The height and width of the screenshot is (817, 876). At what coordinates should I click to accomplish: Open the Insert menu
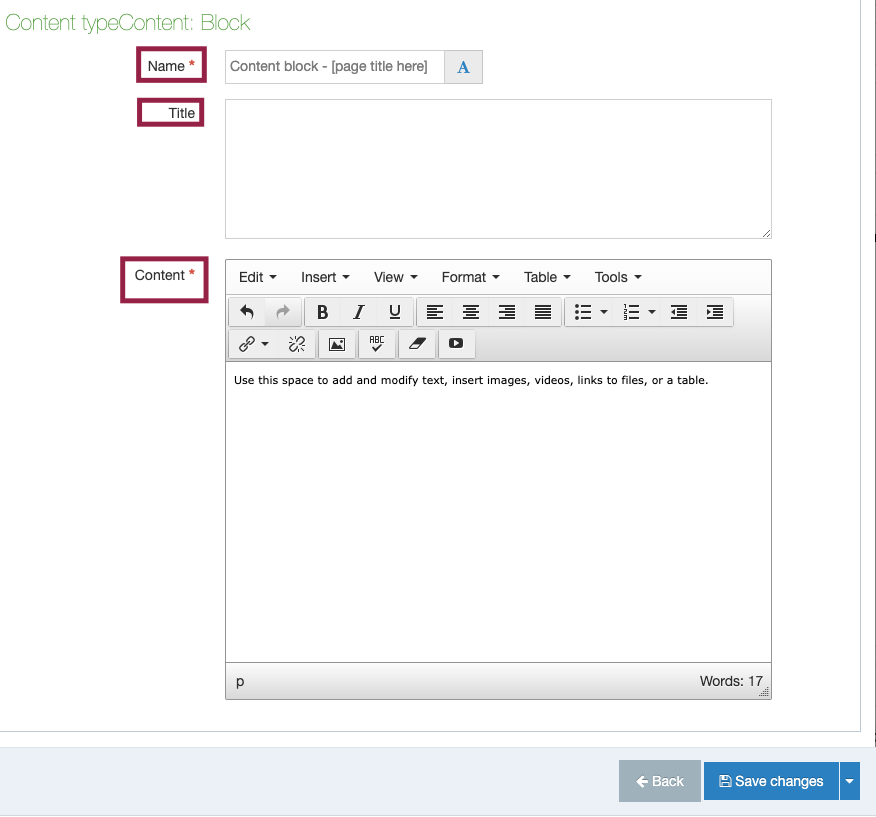[x=325, y=277]
